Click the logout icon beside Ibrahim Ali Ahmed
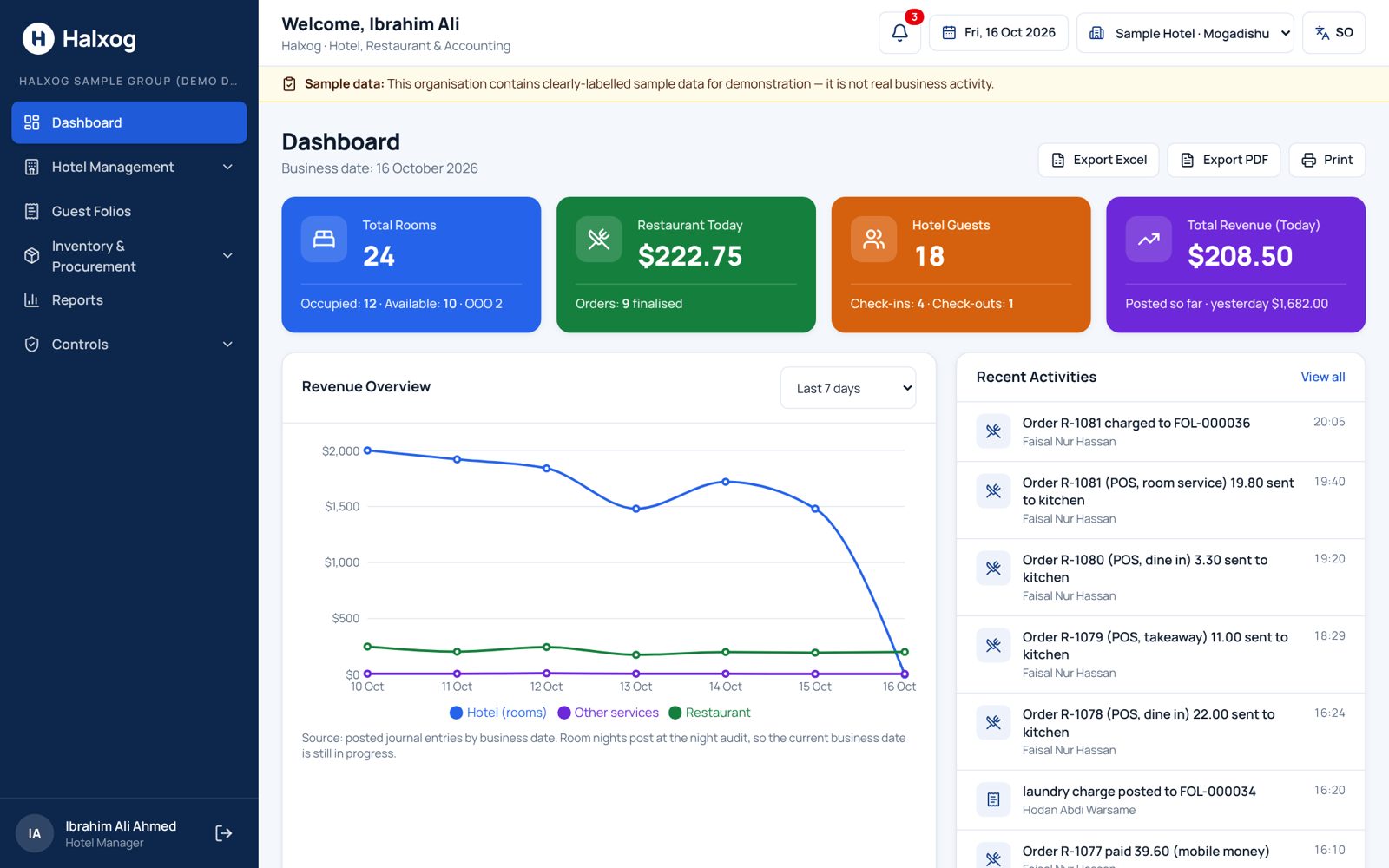Screen dimensions: 1389x868 pos(223,833)
